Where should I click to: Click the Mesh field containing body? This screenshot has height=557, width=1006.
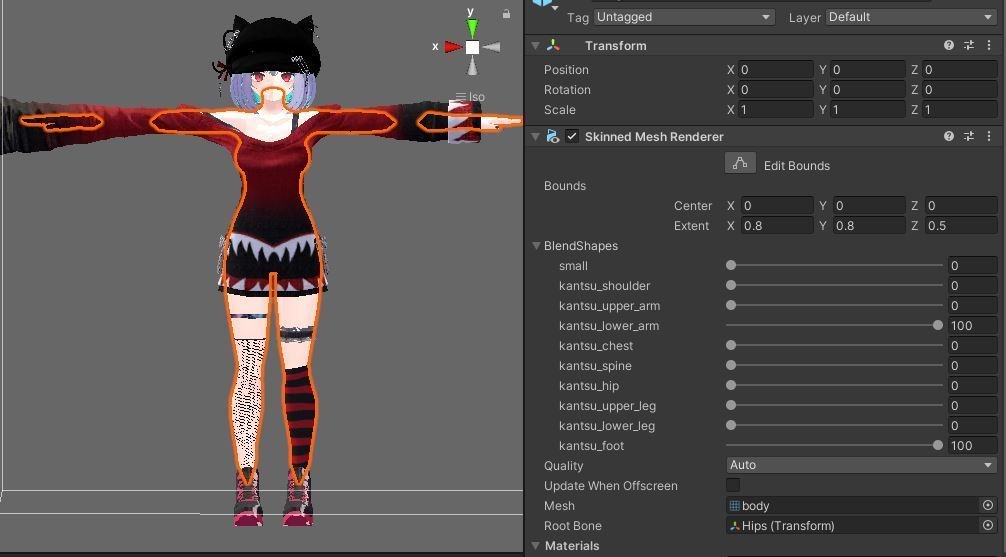tap(853, 506)
